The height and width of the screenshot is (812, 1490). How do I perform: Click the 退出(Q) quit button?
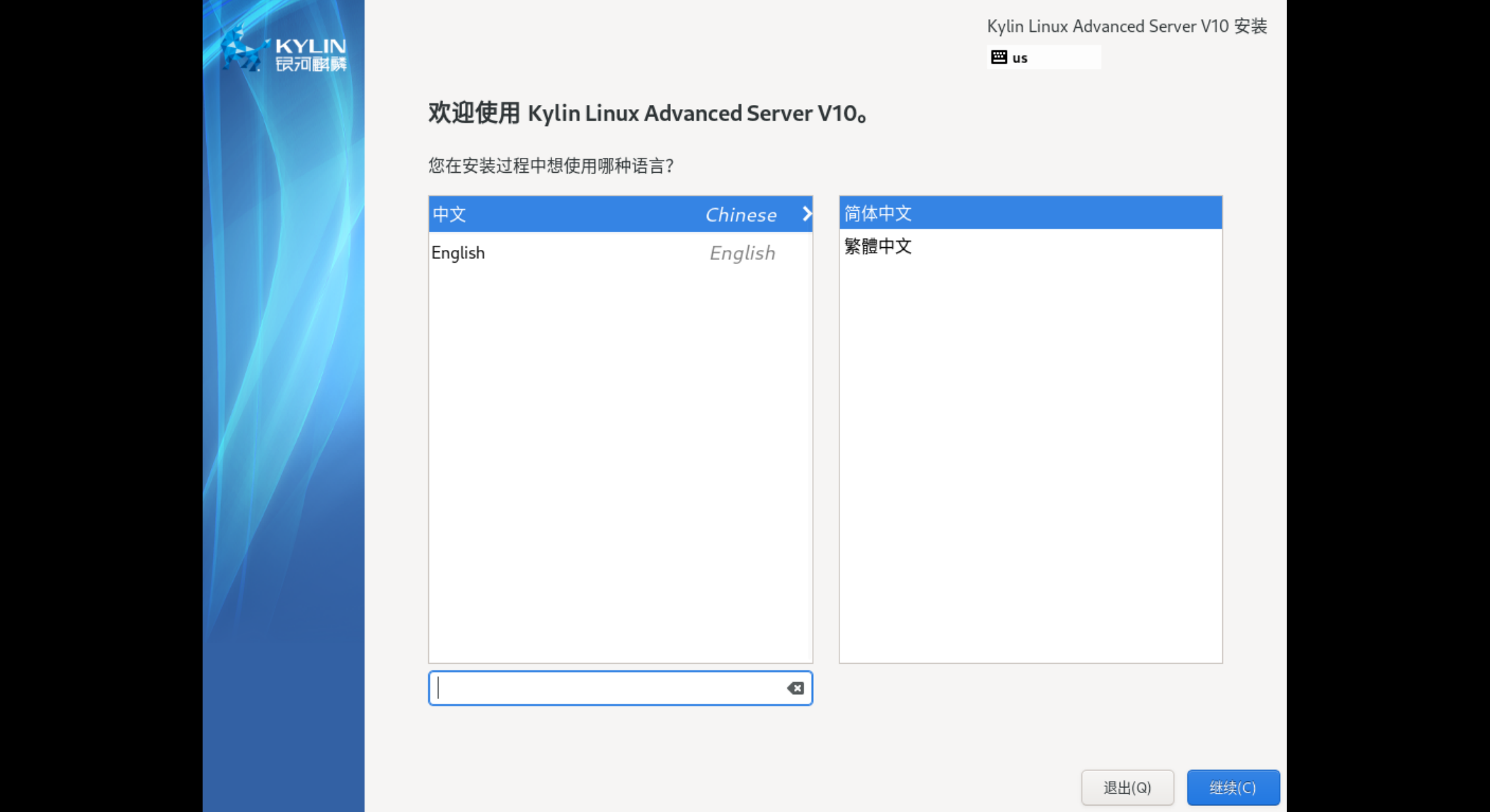(x=1127, y=788)
